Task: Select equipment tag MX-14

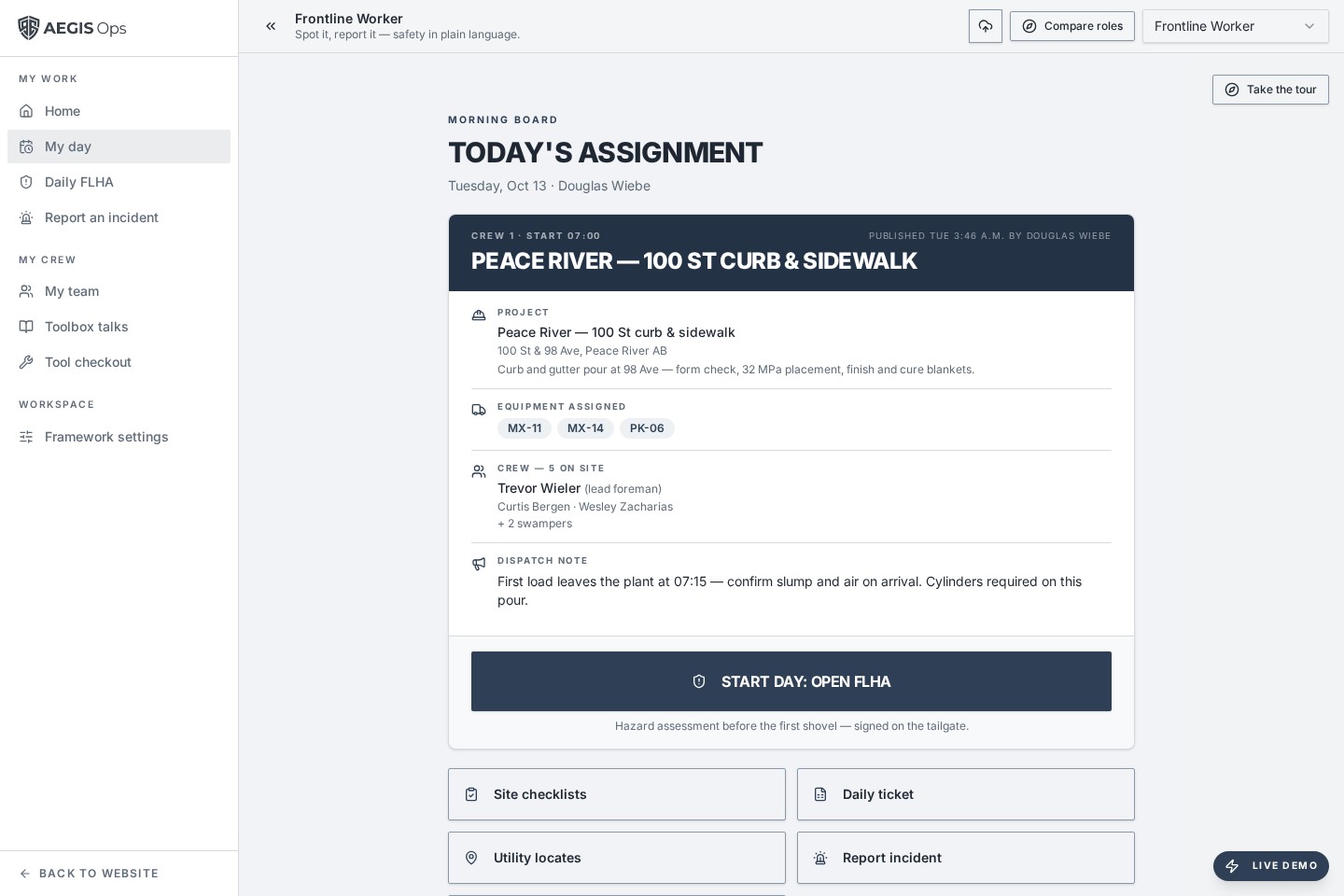Action: click(585, 428)
